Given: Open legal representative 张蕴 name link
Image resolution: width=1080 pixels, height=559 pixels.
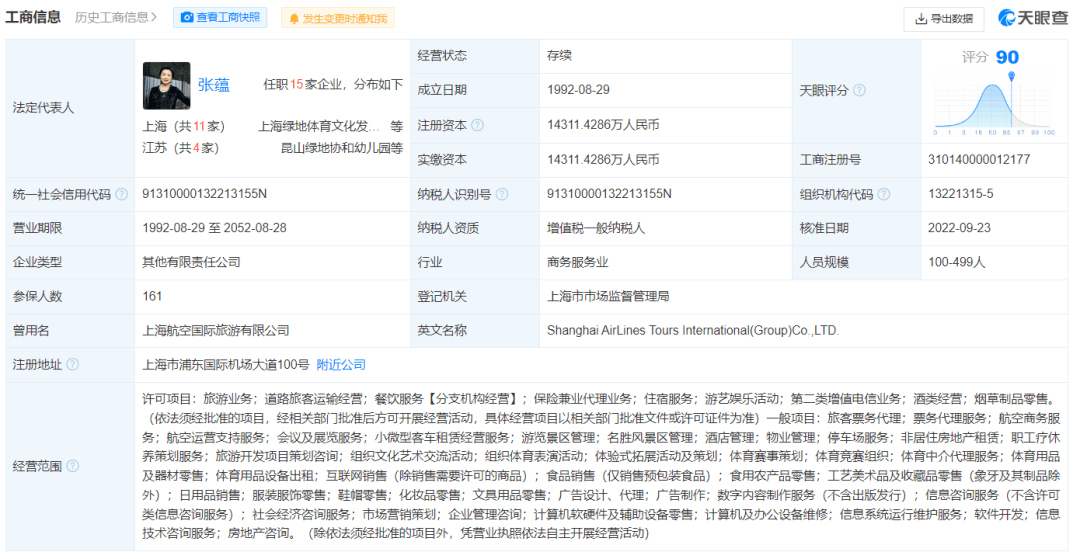Looking at the screenshot, I should [x=214, y=85].
